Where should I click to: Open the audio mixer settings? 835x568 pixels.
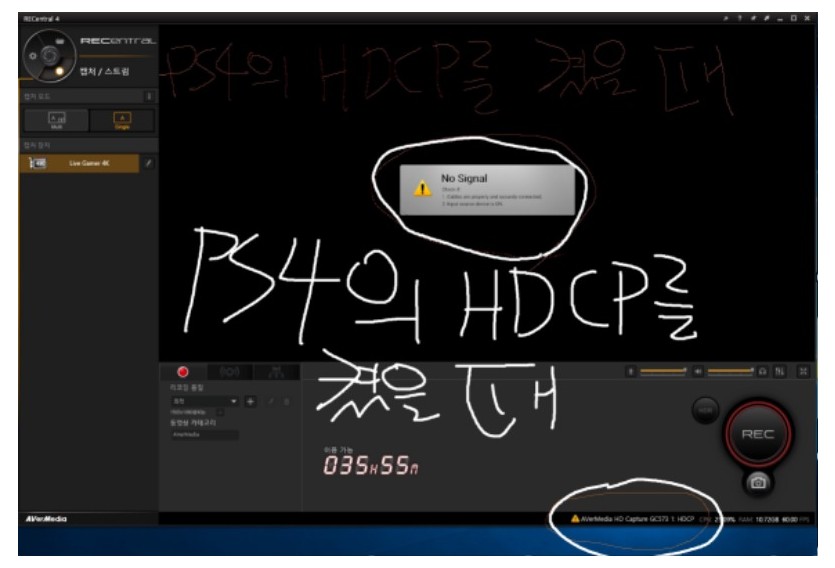(780, 372)
